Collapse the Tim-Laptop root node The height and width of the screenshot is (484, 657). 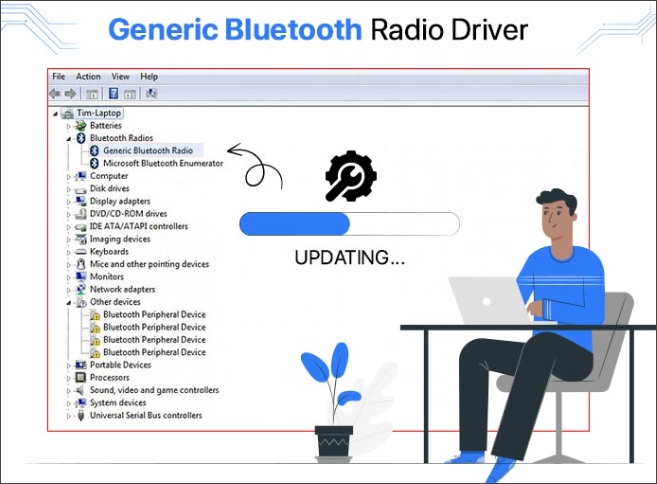[56, 114]
